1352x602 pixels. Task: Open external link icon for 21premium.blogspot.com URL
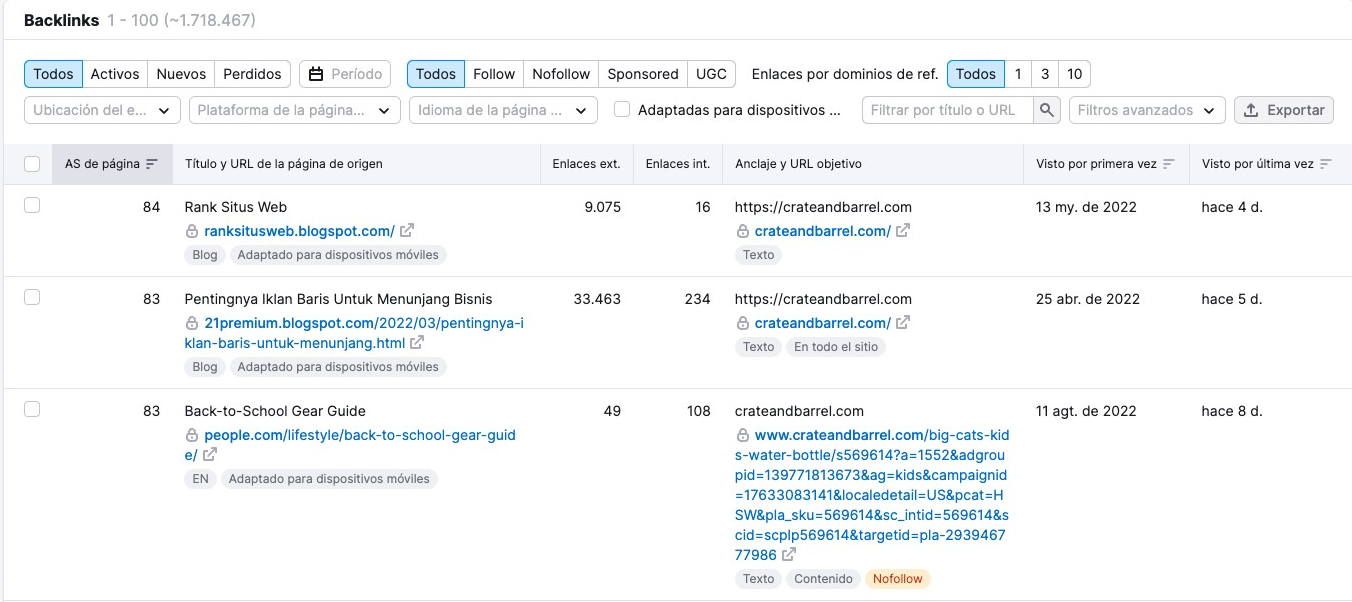click(417, 343)
